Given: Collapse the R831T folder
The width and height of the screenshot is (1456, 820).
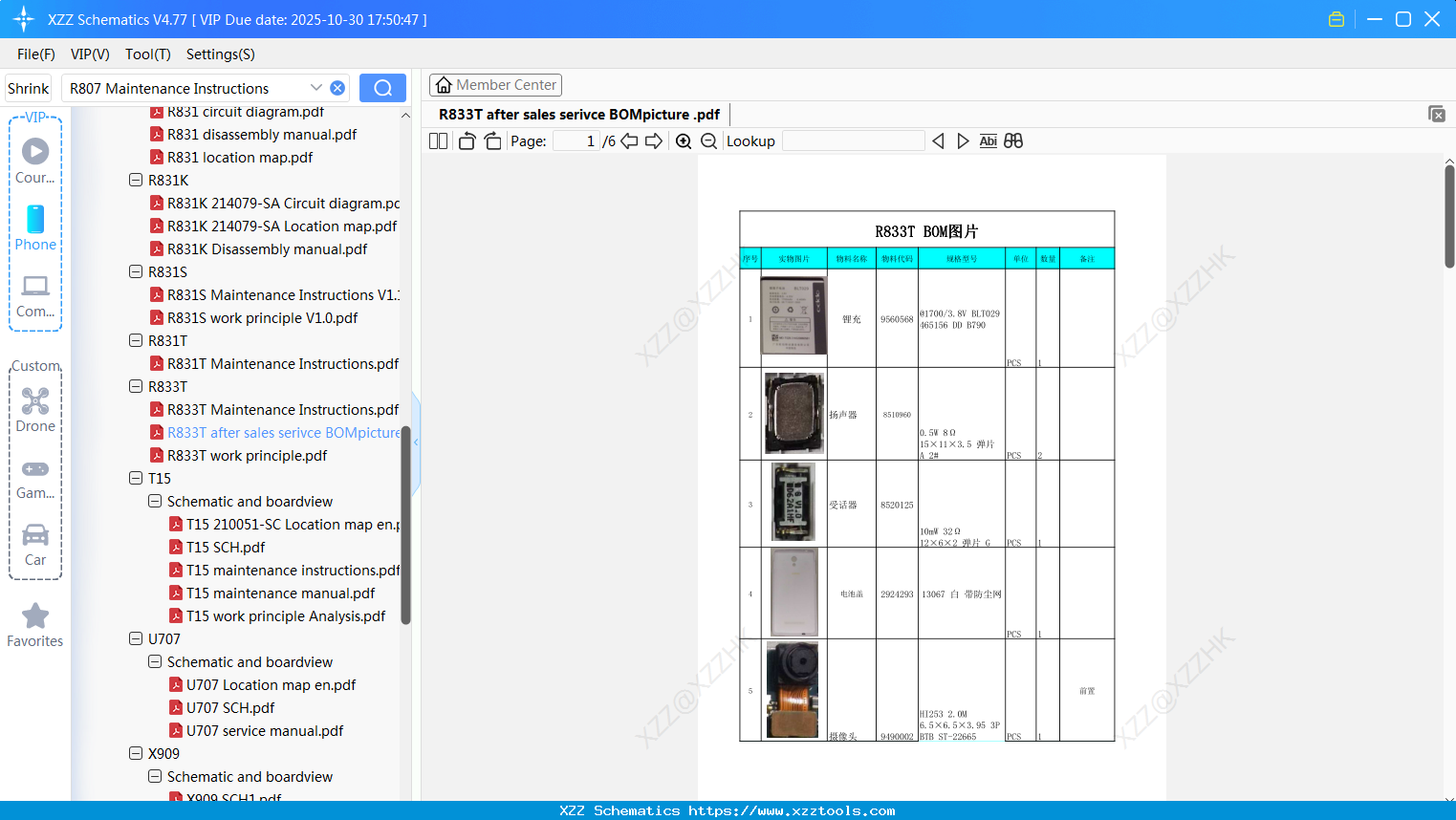Looking at the screenshot, I should coord(136,340).
